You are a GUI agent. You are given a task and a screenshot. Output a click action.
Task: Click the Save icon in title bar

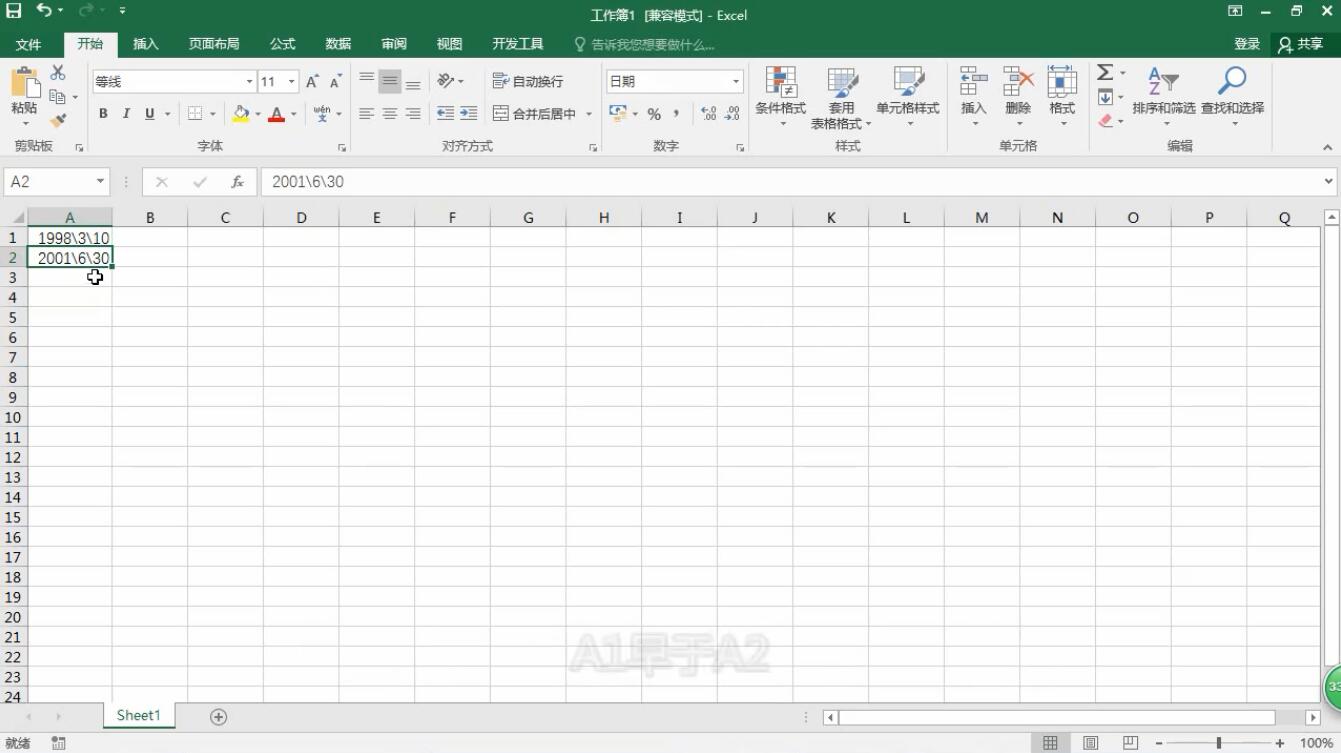[x=14, y=11]
